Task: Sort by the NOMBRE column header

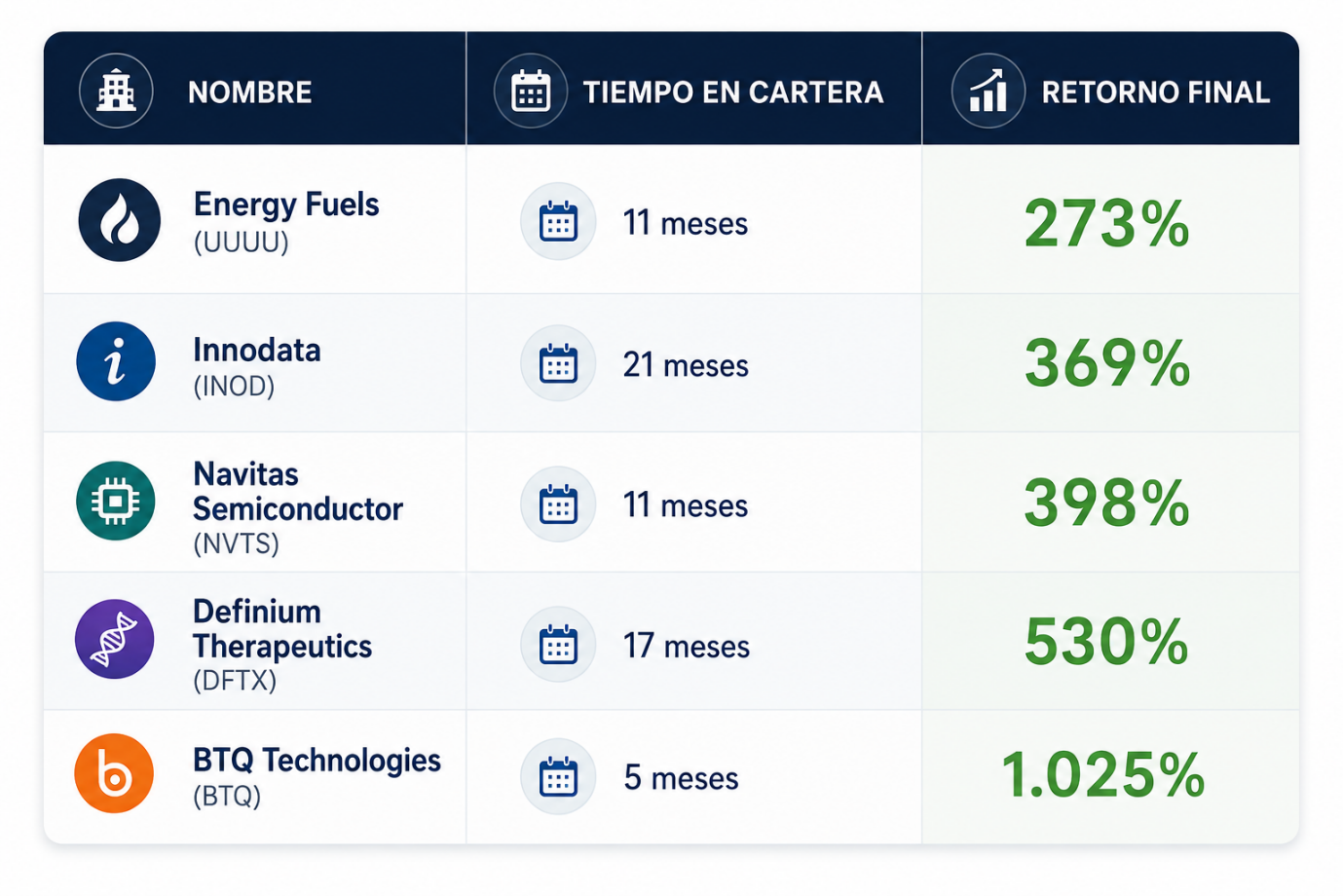Action: [250, 93]
